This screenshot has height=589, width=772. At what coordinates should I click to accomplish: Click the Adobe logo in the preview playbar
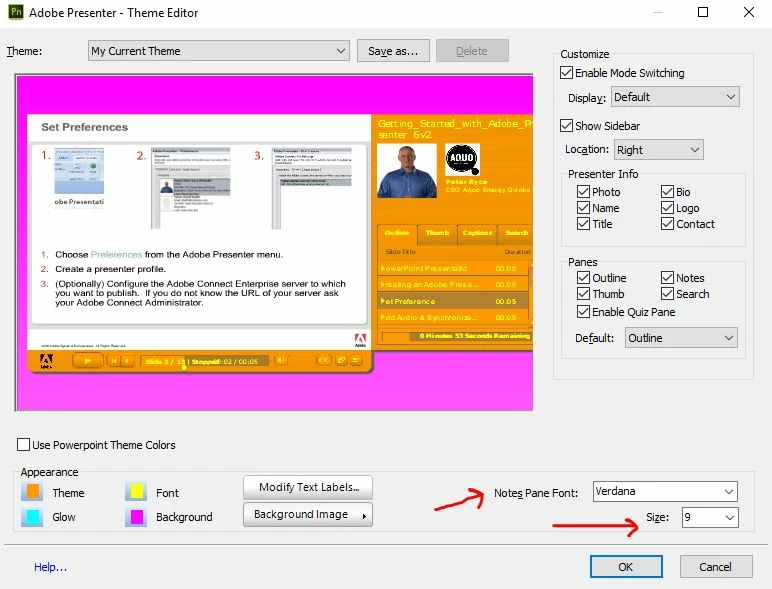click(46, 361)
